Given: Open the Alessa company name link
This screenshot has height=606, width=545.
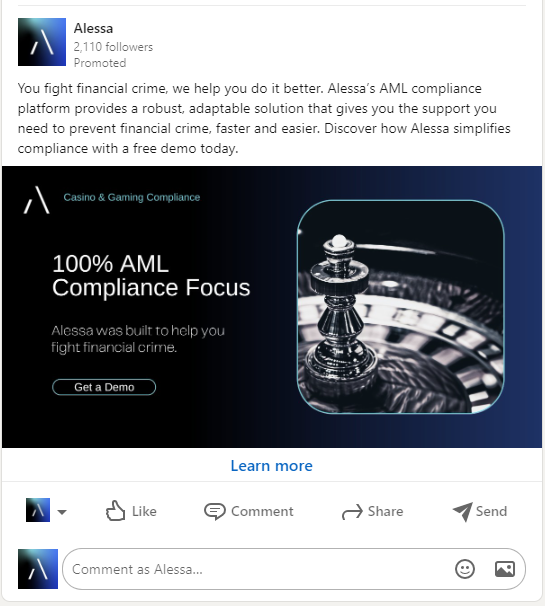Looking at the screenshot, I should [x=94, y=28].
